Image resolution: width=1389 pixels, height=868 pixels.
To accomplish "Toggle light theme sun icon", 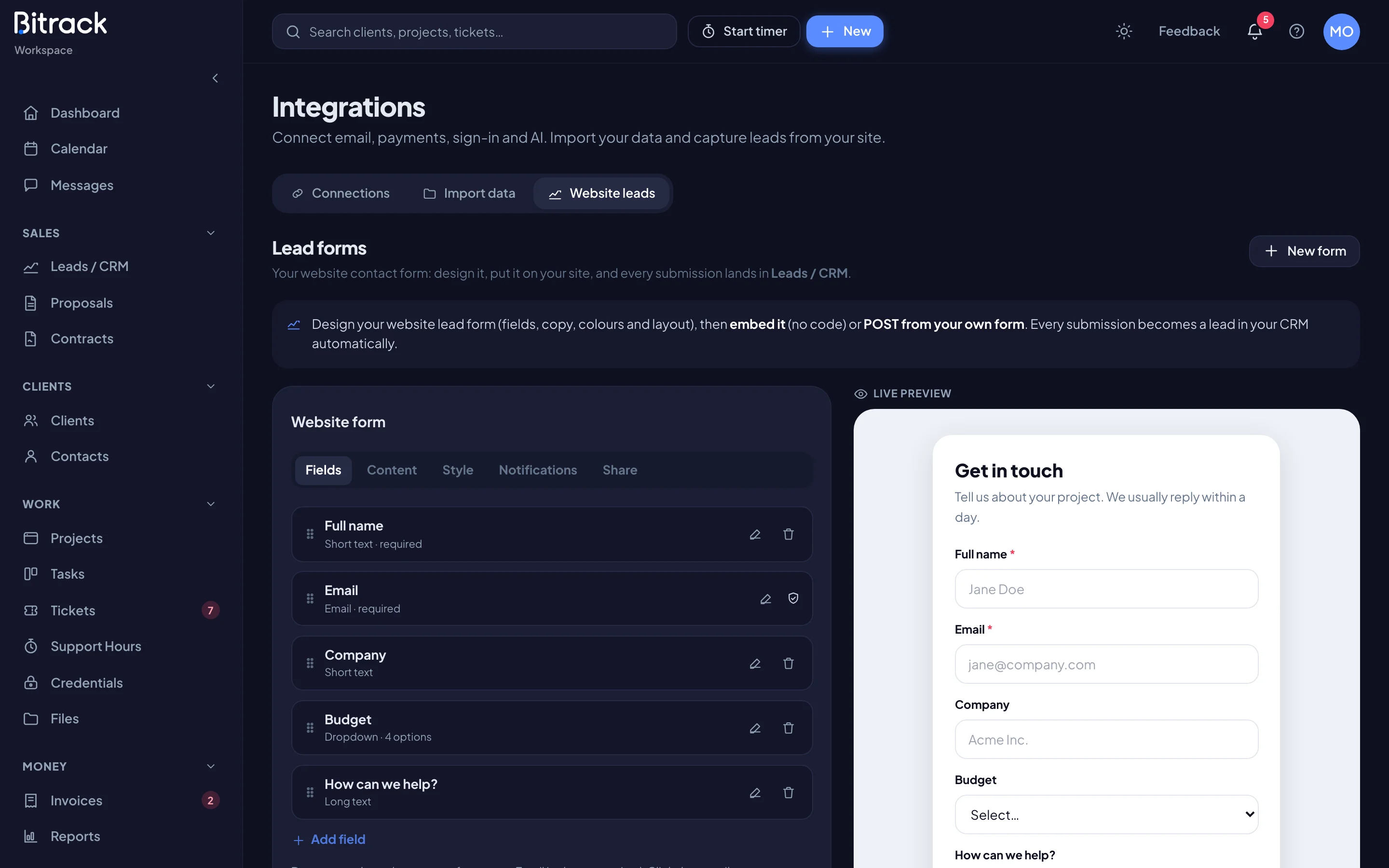I will point(1123,31).
